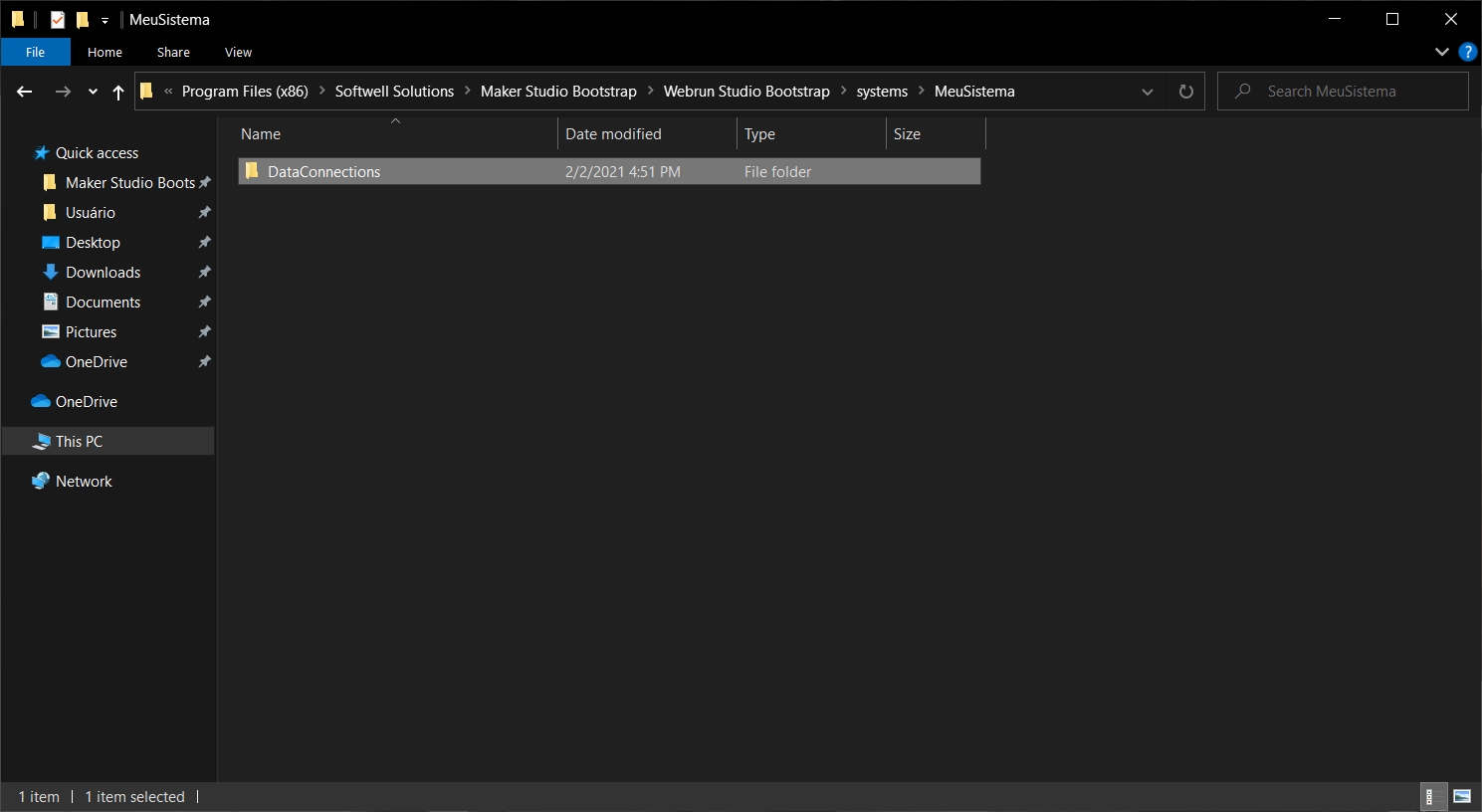Select the DataConnections folder icon
The image size is (1482, 812).
pyautogui.click(x=252, y=171)
